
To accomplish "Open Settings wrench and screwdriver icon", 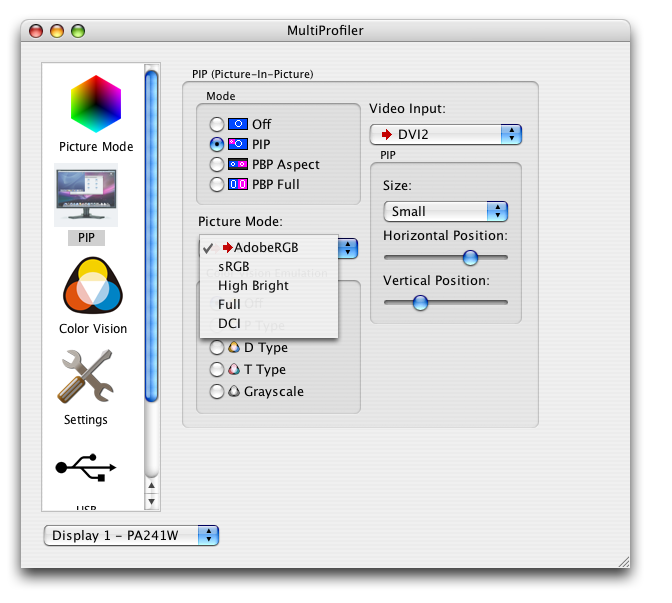I will coord(86,376).
